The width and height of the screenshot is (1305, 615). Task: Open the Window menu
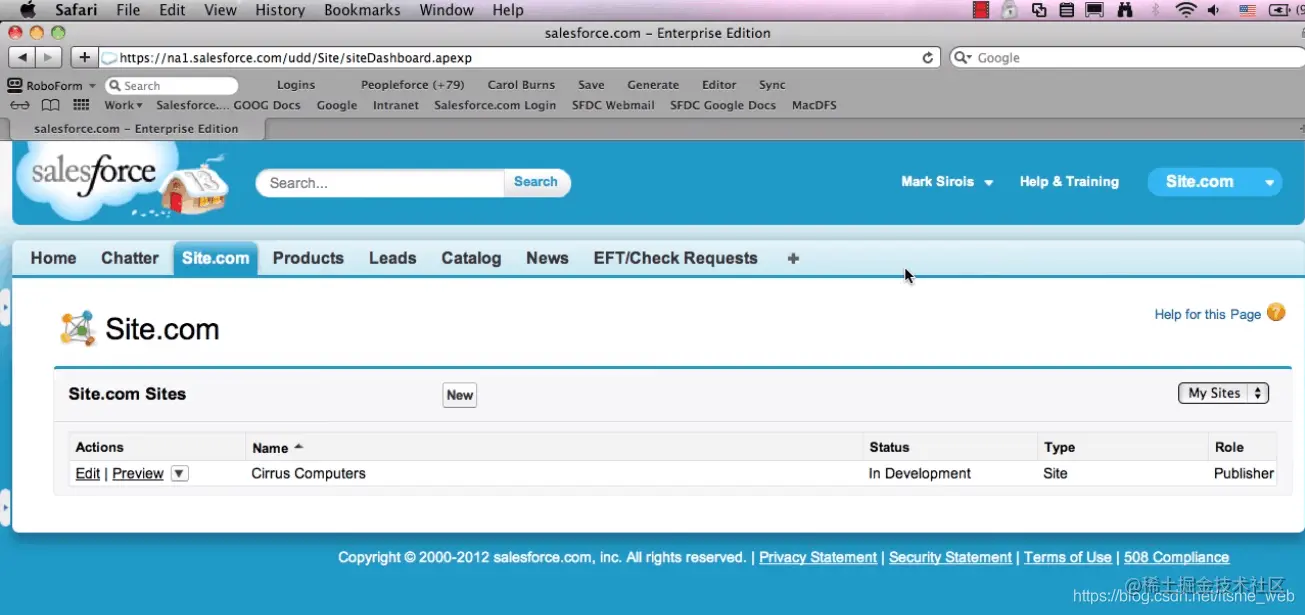pos(446,10)
